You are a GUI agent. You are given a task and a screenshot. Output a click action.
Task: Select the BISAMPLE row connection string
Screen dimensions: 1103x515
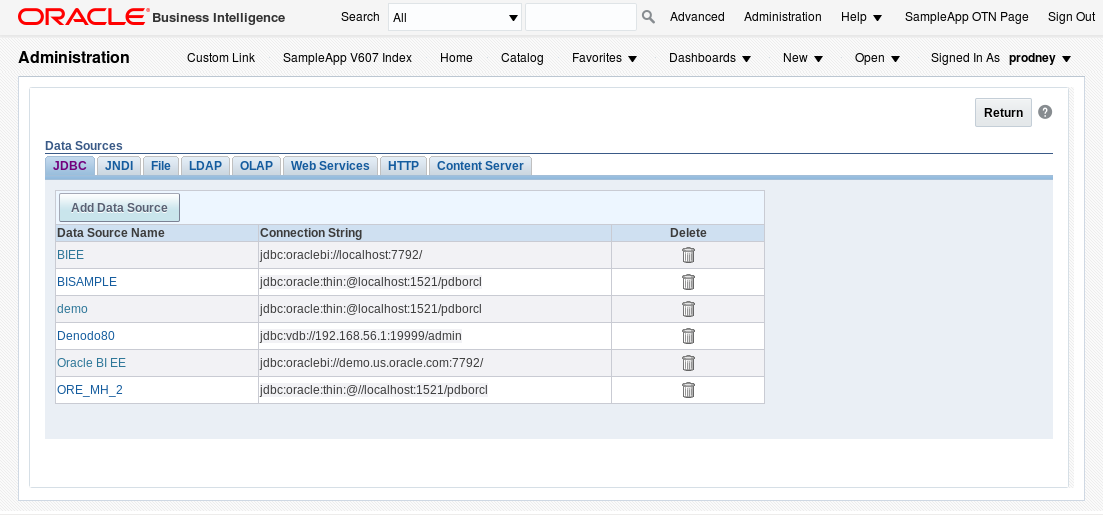(x=371, y=282)
